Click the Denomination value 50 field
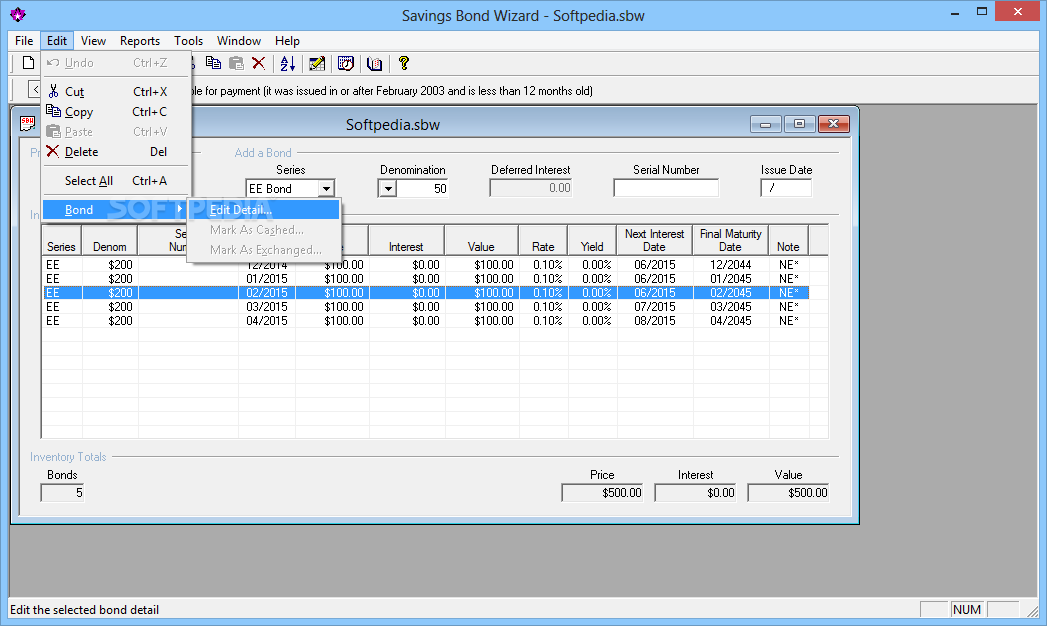The height and width of the screenshot is (626, 1047). point(423,189)
